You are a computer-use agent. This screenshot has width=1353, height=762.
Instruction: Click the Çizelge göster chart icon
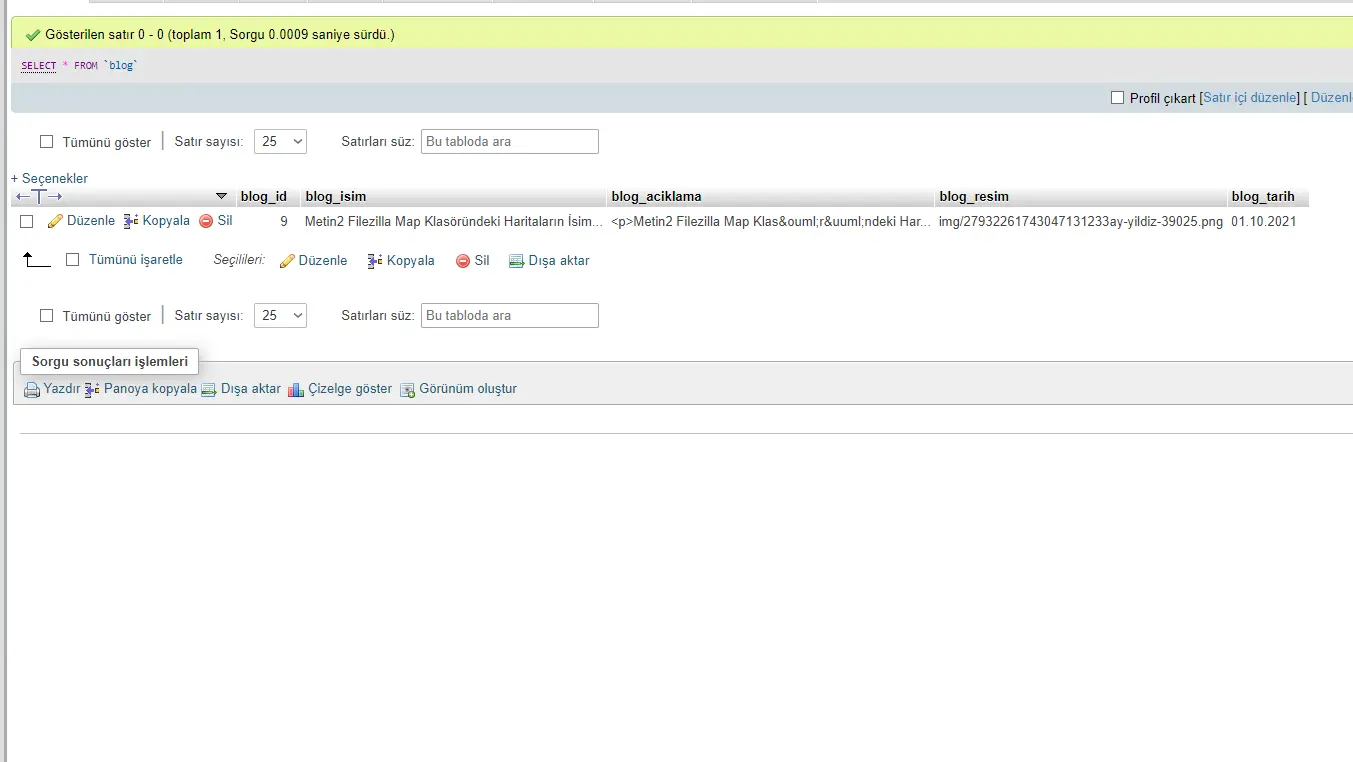[296, 390]
